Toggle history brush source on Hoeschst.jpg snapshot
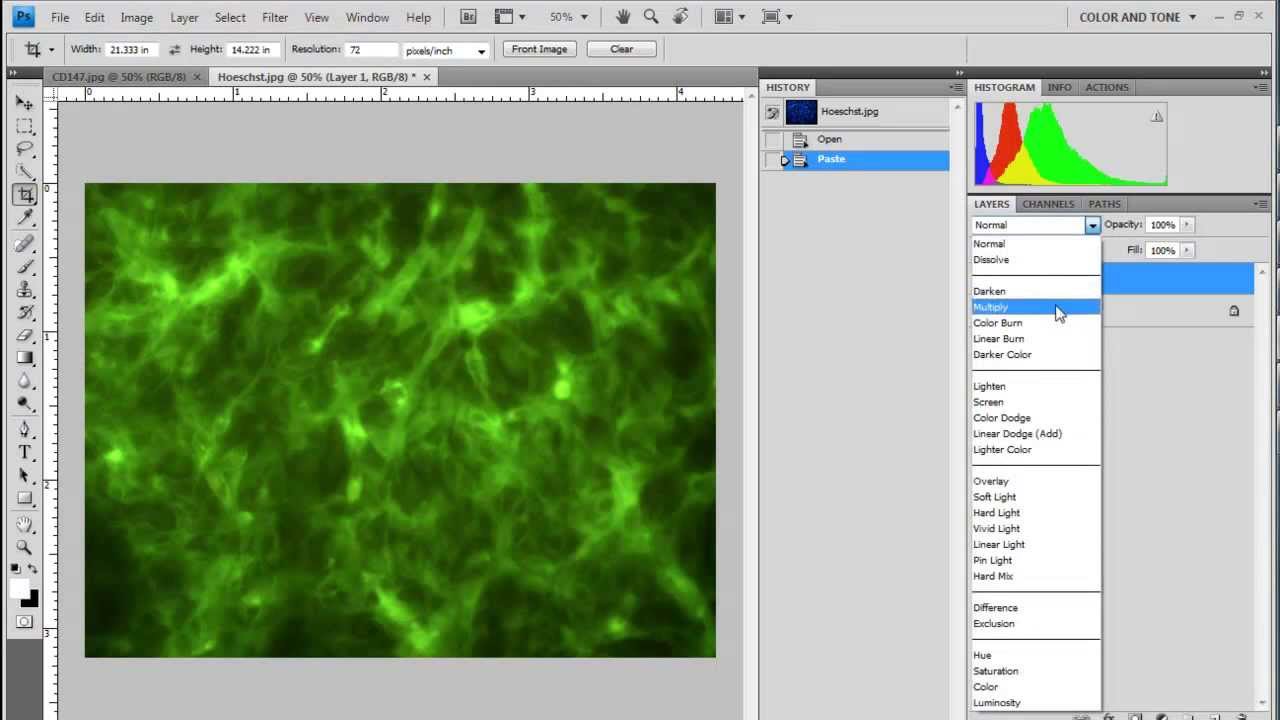Image resolution: width=1280 pixels, height=720 pixels. (773, 113)
